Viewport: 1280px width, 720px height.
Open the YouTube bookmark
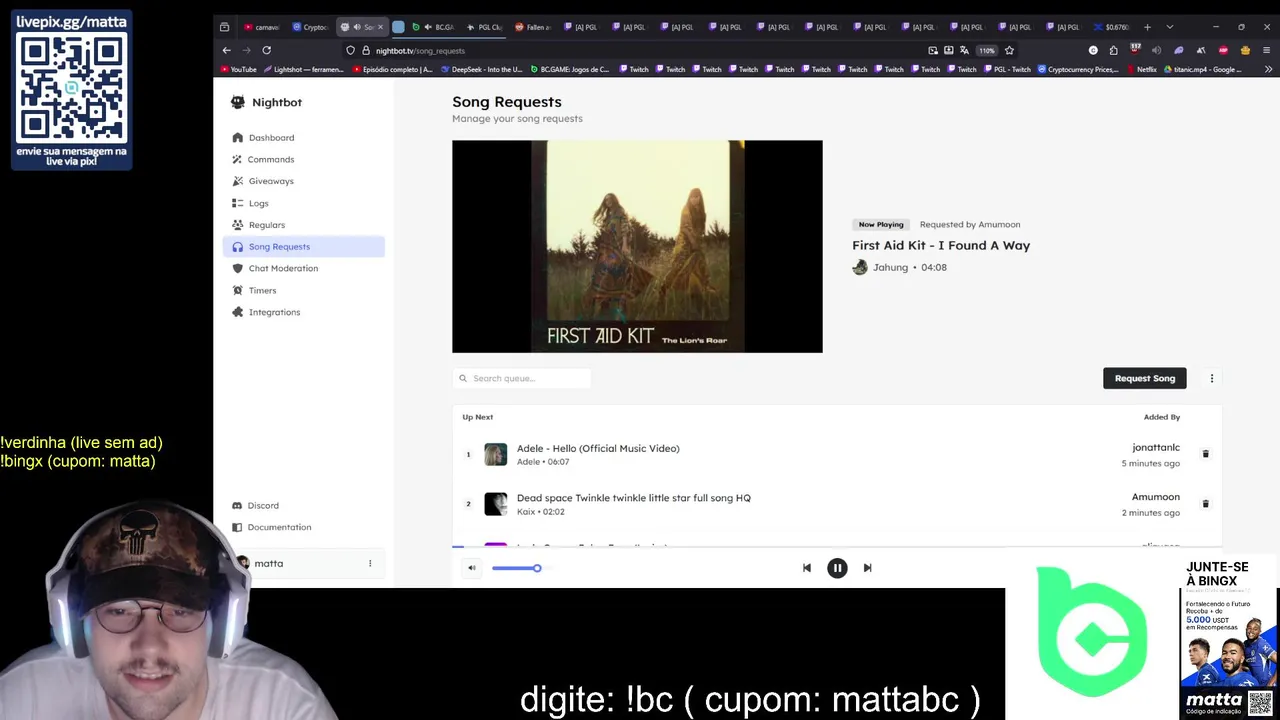point(238,70)
